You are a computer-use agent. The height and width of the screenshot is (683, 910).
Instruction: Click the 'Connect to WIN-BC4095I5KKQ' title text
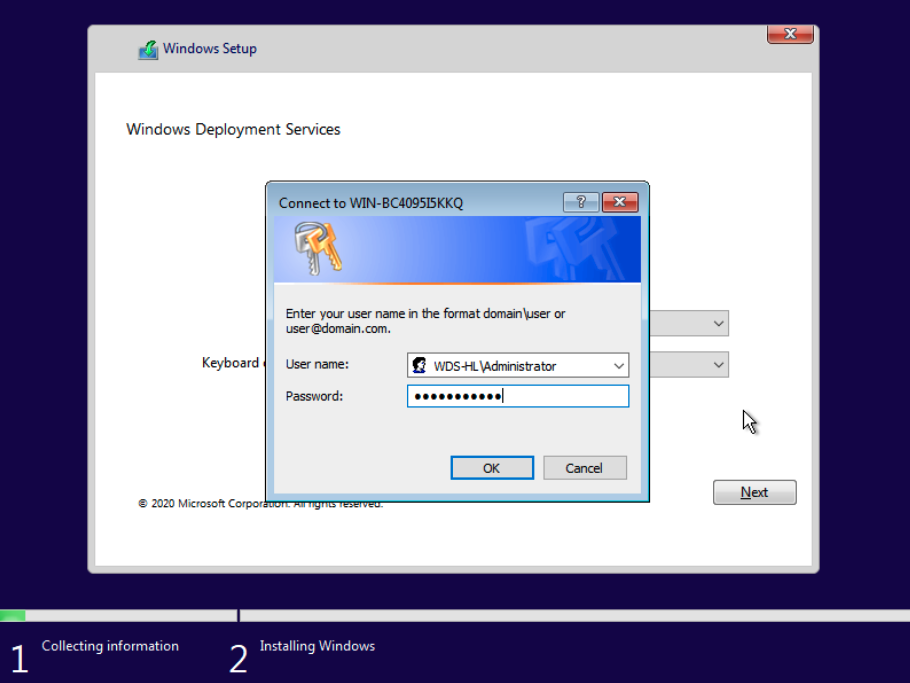371,203
